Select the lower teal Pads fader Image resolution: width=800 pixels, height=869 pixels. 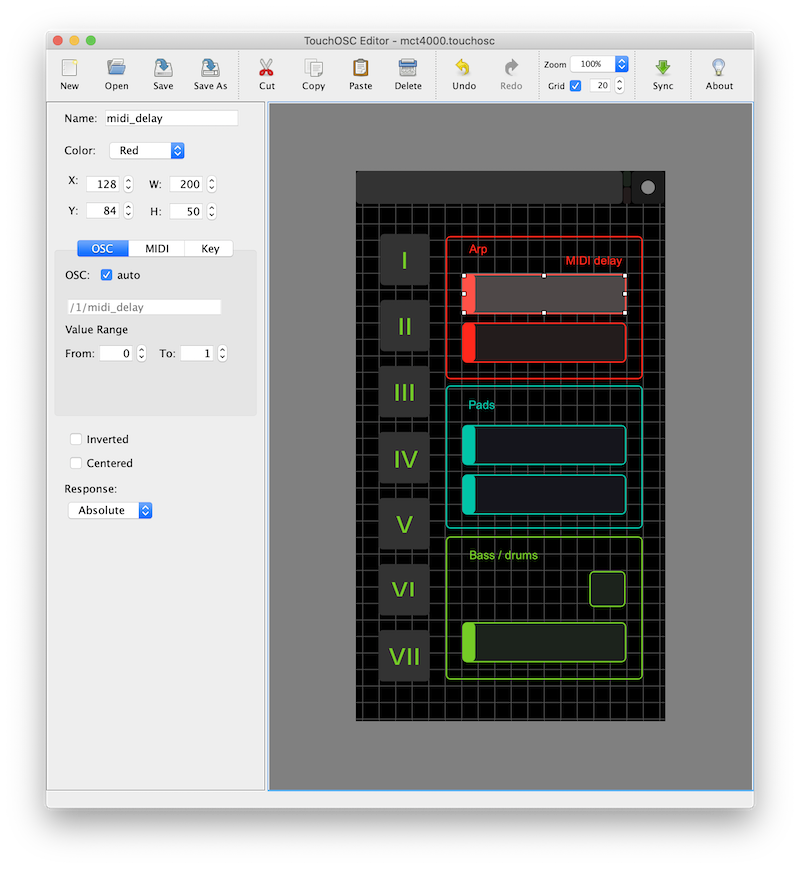tap(544, 494)
